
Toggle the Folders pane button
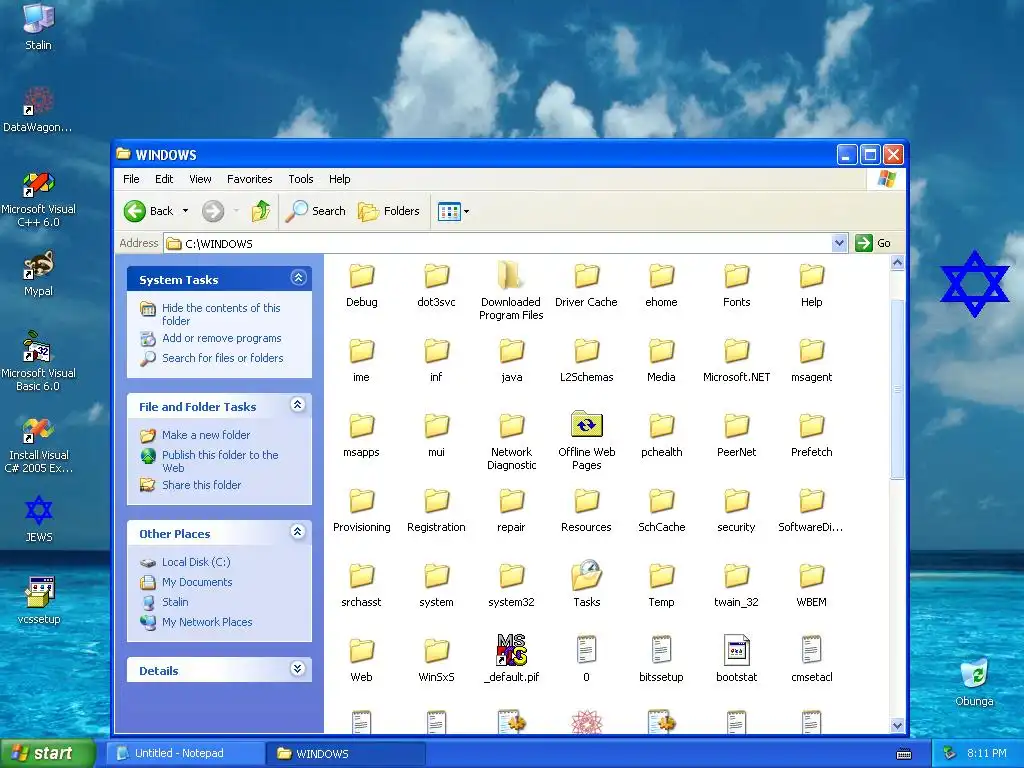click(x=389, y=211)
